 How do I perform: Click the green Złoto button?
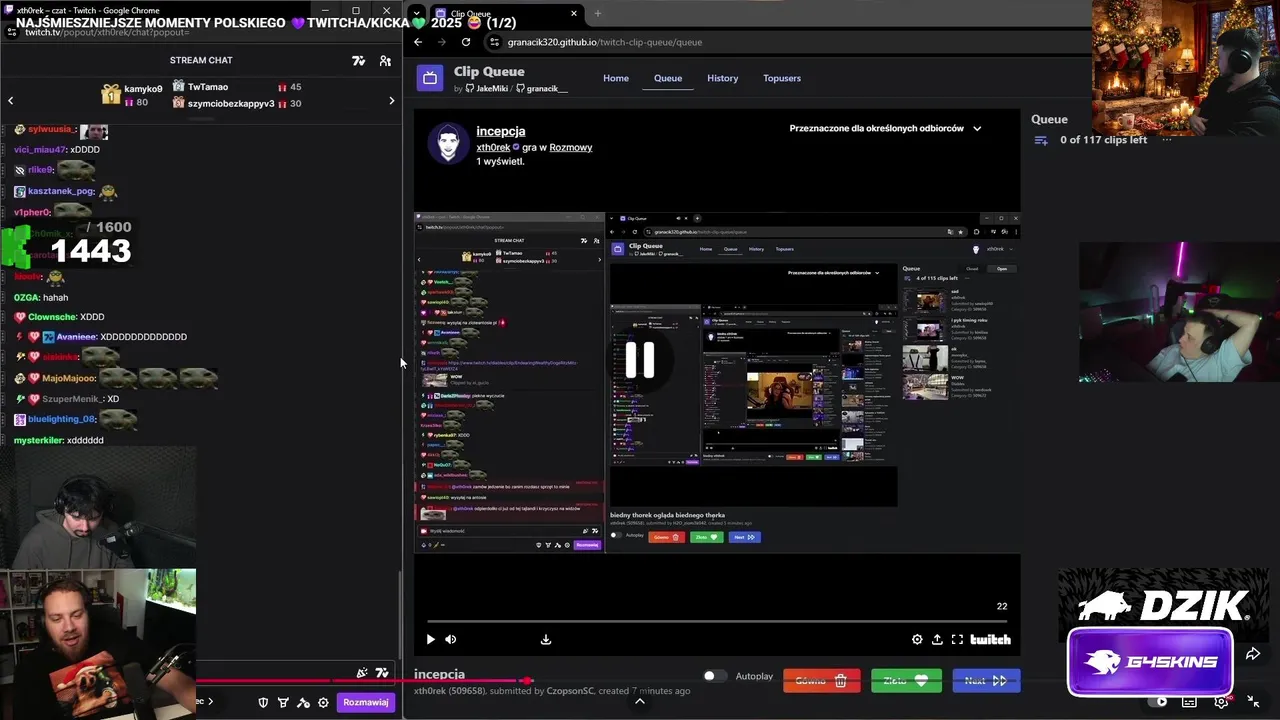click(x=906, y=681)
